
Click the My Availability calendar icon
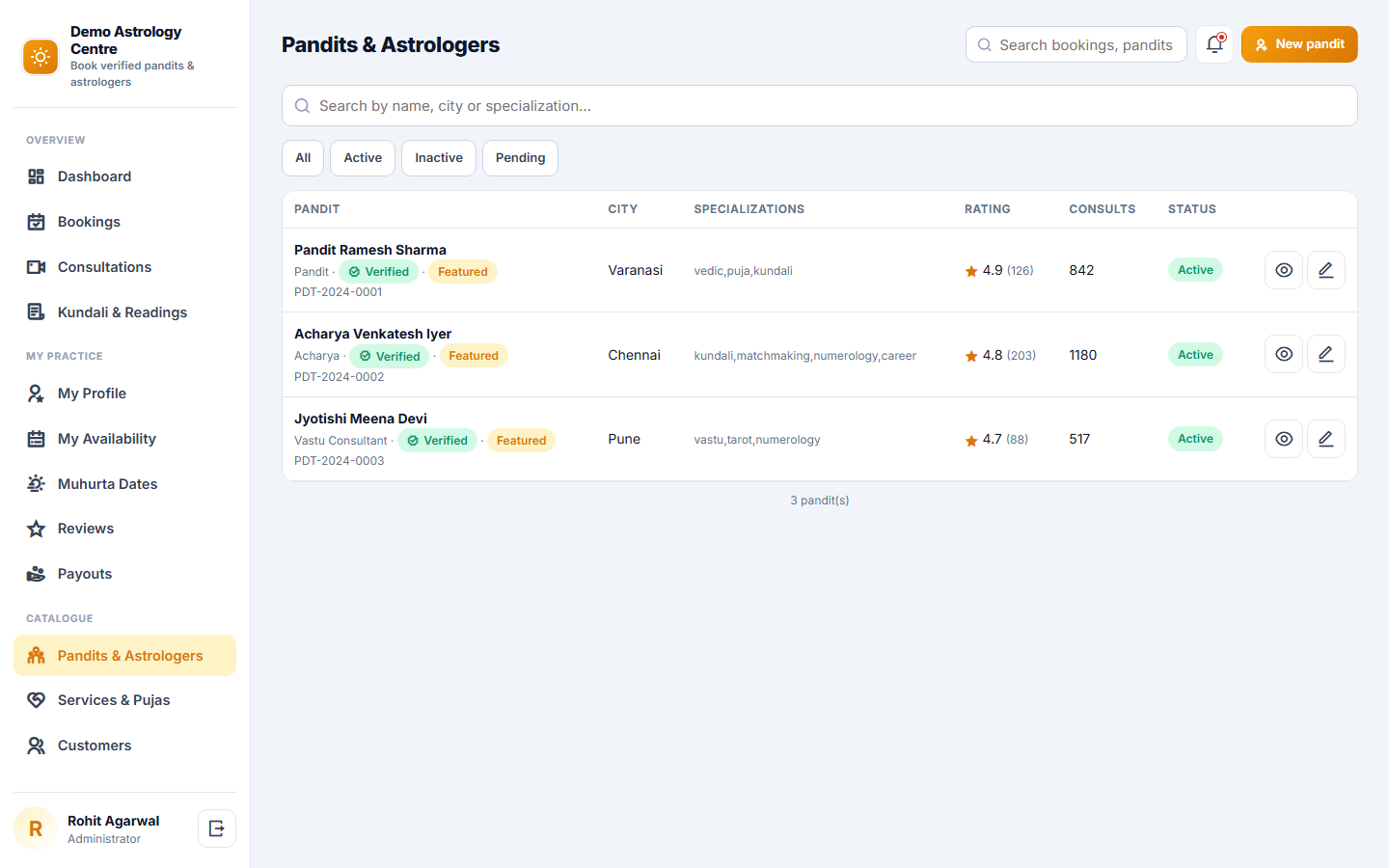tap(37, 439)
